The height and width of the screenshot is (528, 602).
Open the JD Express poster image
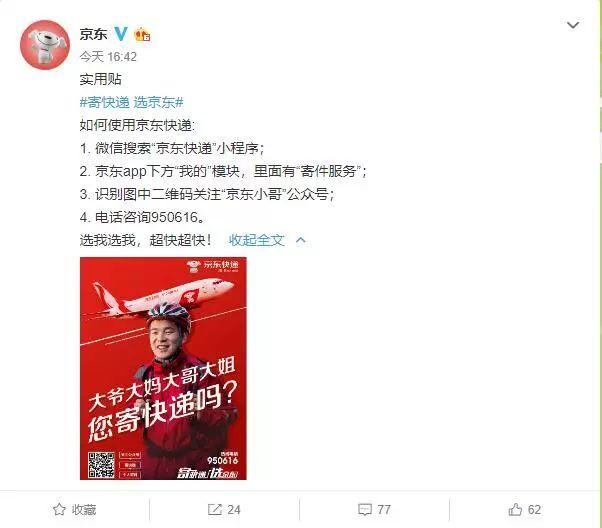point(163,368)
